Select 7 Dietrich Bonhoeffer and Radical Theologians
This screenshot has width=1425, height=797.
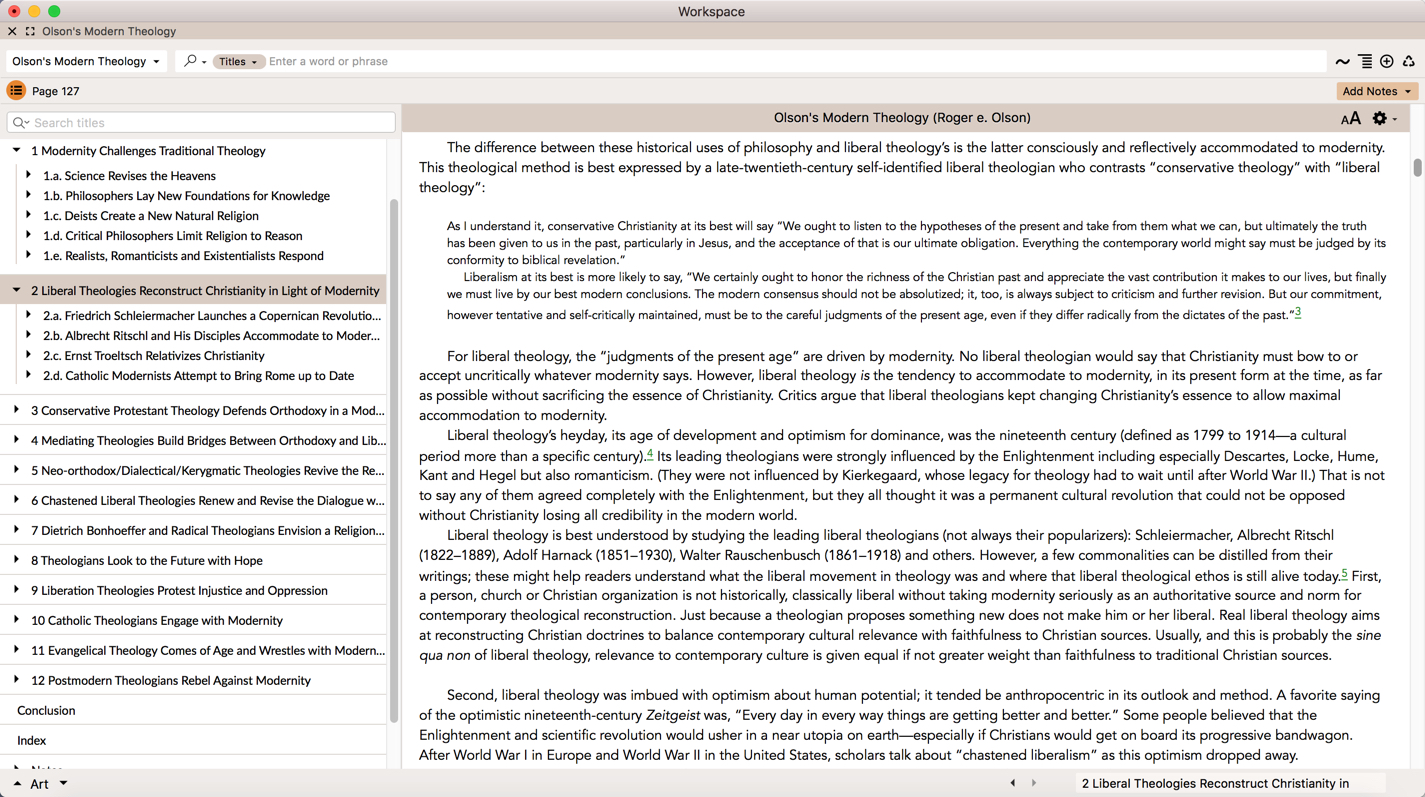tap(207, 530)
